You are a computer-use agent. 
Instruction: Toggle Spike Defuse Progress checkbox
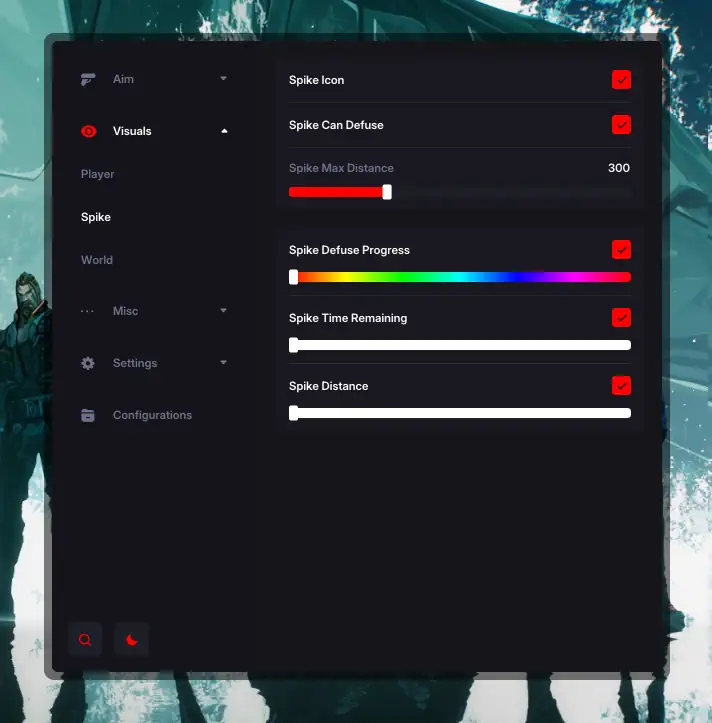tap(621, 250)
